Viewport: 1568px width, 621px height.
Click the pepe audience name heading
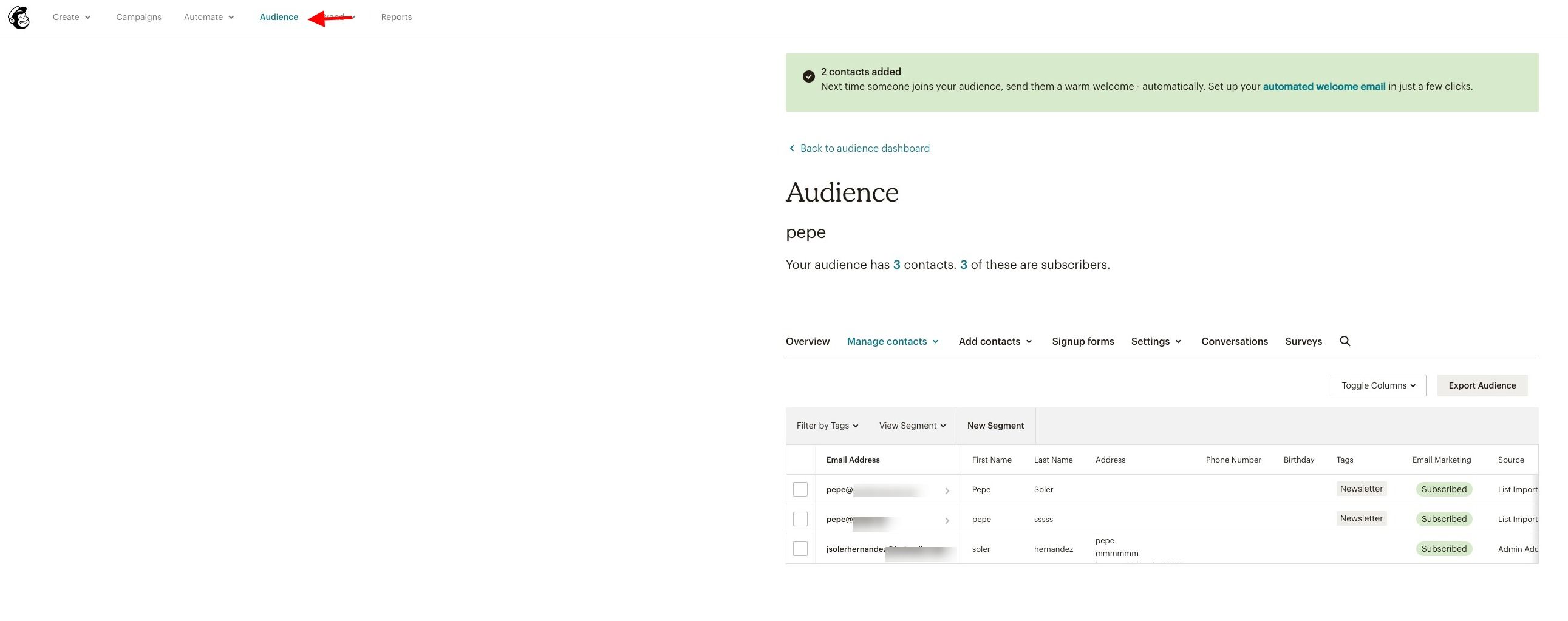(805, 232)
